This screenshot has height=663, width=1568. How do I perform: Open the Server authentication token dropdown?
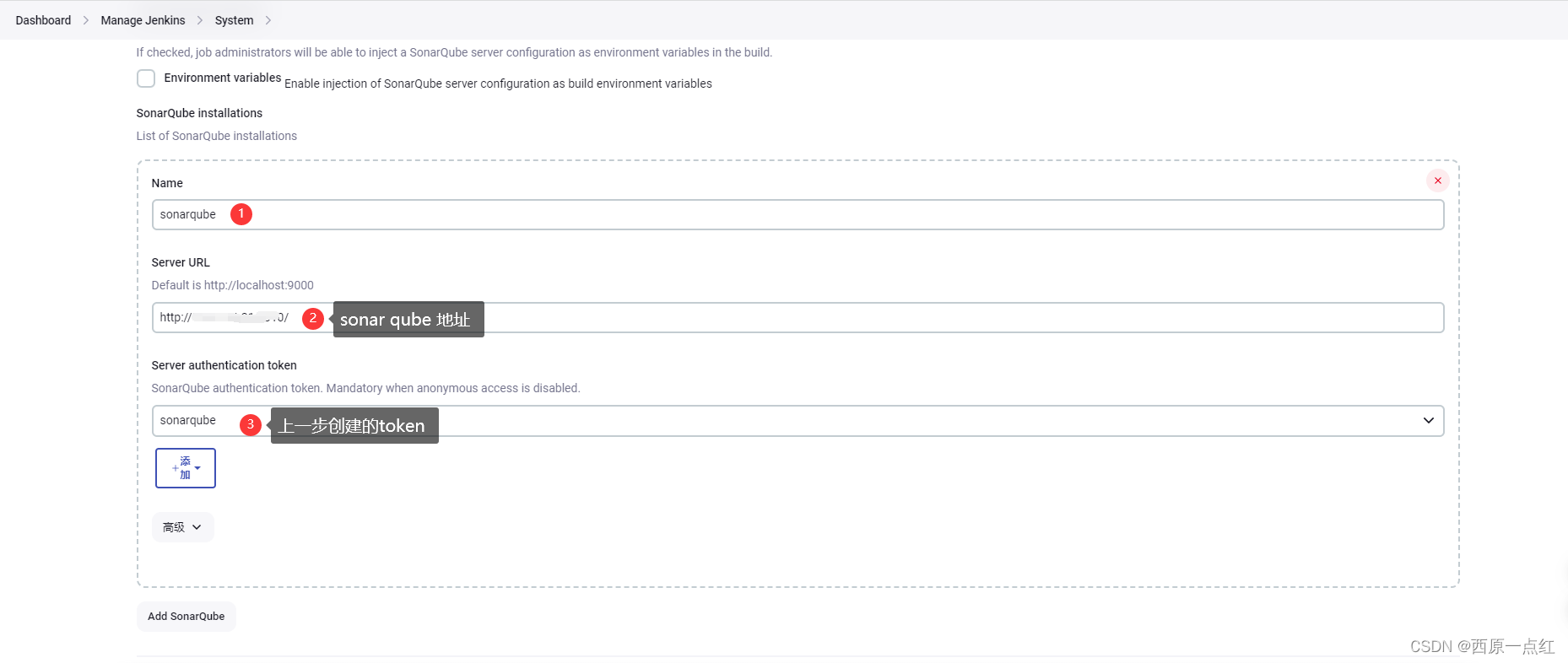(x=798, y=420)
